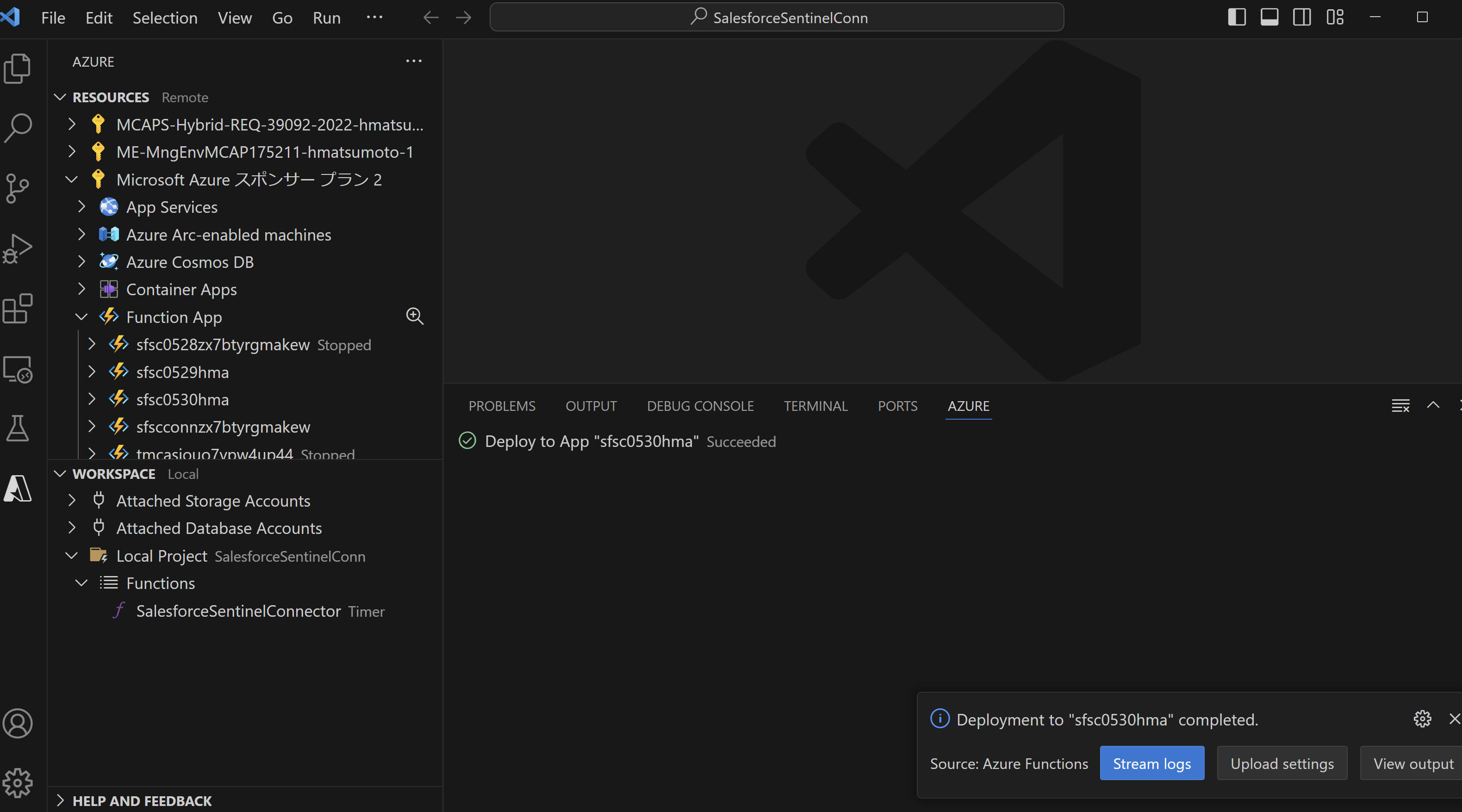Click the Upload settings button
The width and height of the screenshot is (1462, 812).
1282,763
